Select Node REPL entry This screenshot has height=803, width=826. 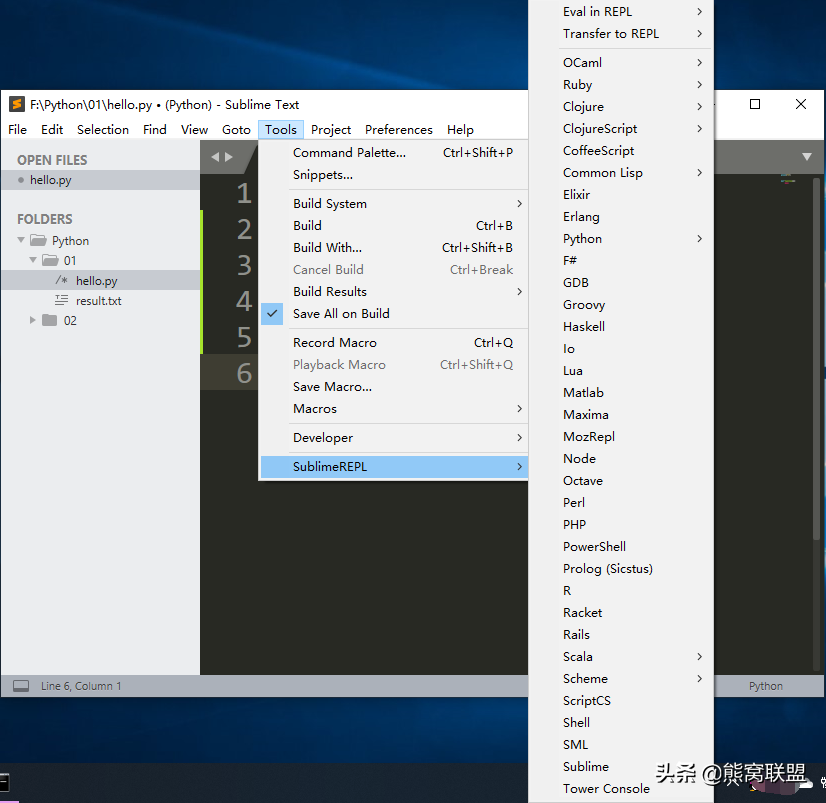pyautogui.click(x=621, y=458)
